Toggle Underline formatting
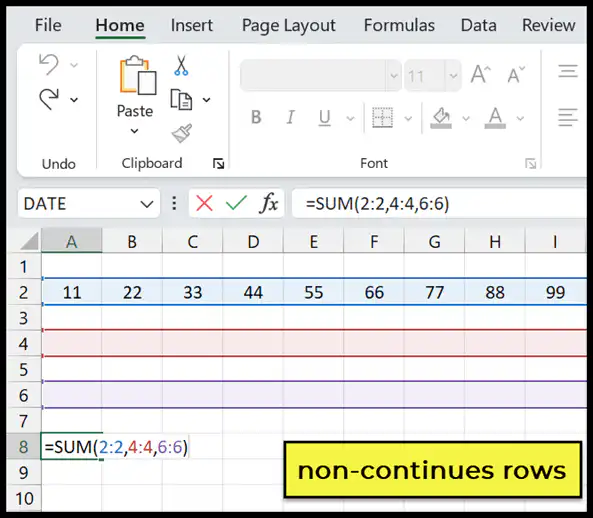 tap(324, 118)
